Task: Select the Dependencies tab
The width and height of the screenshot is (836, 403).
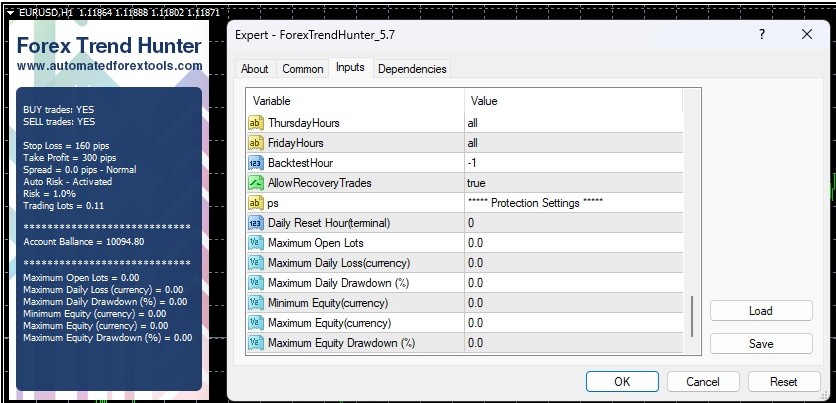Action: (412, 69)
